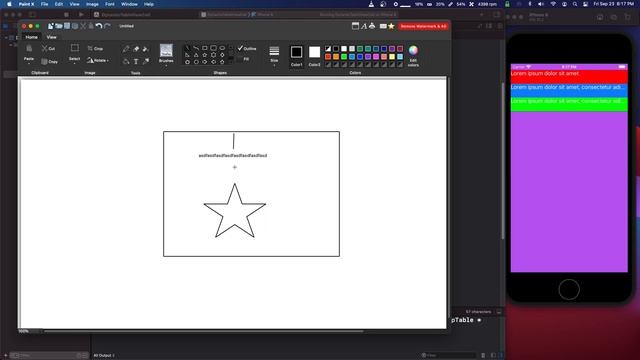Select the Eraser tool
The height and width of the screenshot is (360, 640).
136,49
